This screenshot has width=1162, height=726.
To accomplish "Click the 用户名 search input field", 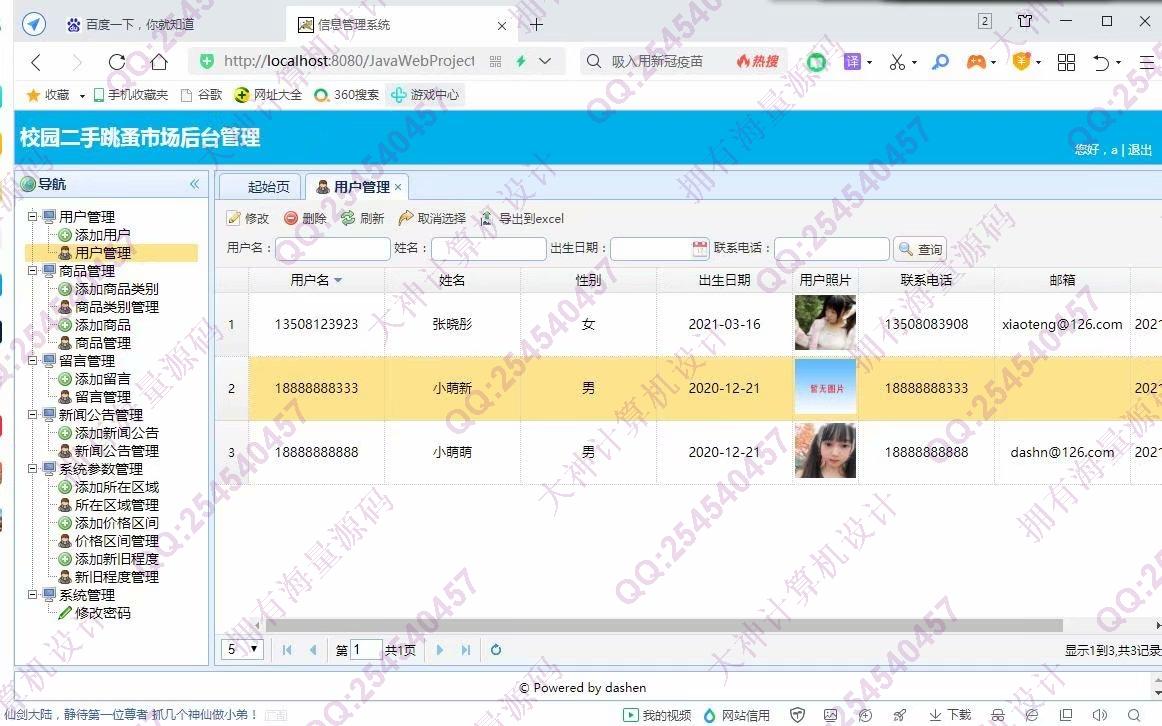I will (332, 249).
